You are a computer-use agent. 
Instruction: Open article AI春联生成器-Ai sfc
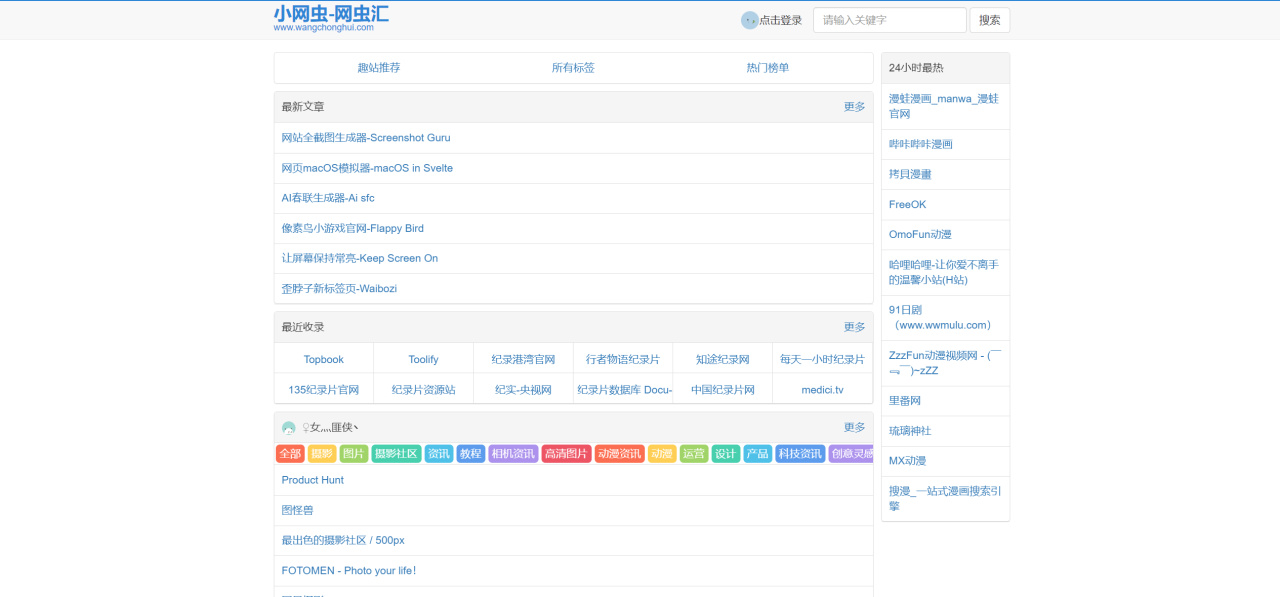click(x=328, y=198)
